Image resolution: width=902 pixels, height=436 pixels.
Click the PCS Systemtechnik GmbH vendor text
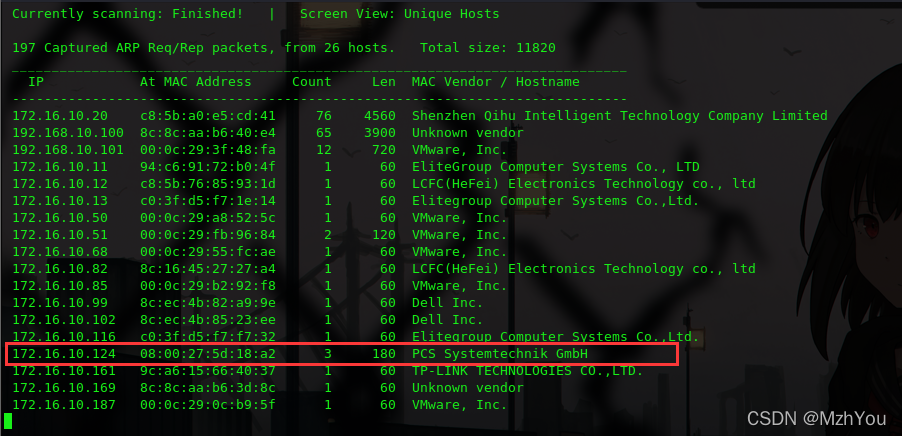coord(500,354)
